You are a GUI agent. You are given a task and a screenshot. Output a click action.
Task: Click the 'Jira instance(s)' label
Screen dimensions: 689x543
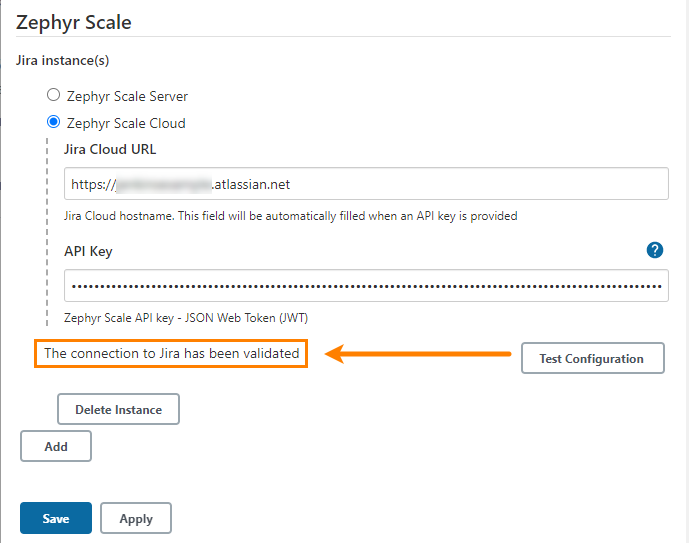tap(62, 61)
